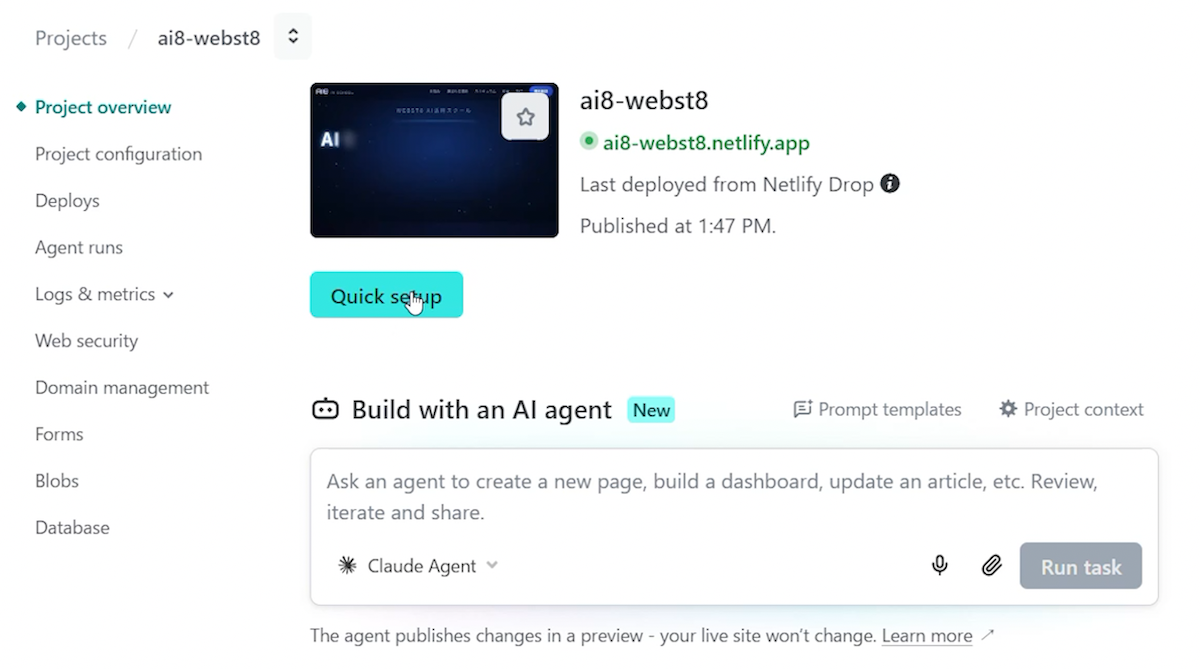Follow the Learn more link

[x=927, y=636]
